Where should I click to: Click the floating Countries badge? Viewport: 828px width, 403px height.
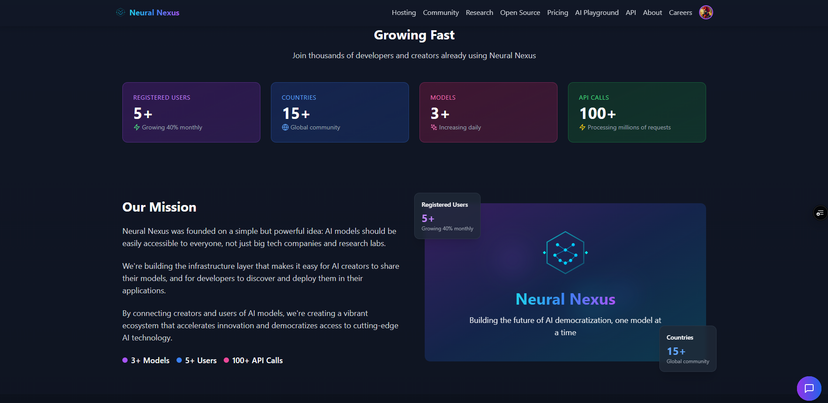[x=688, y=349]
